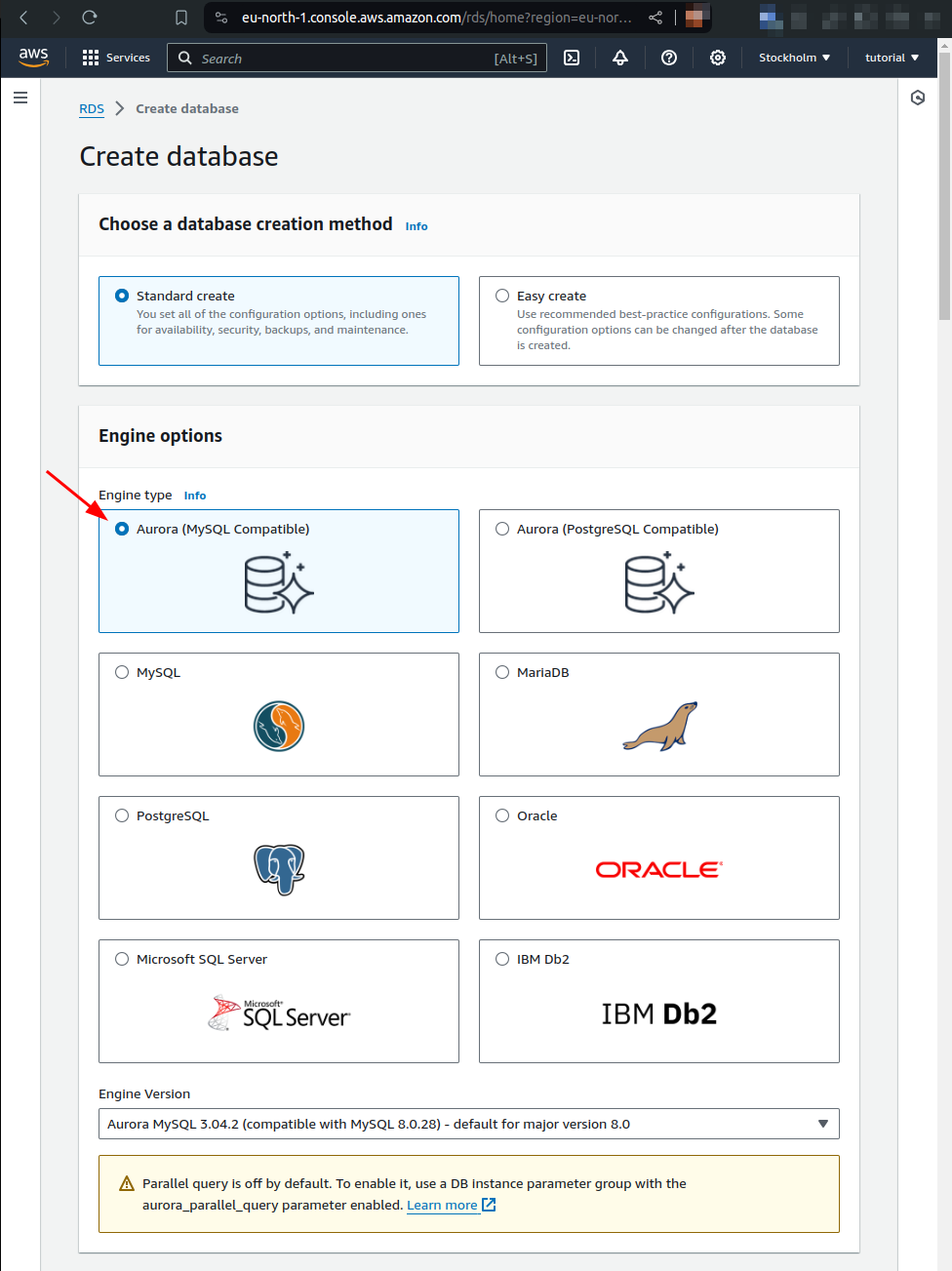Choose Aurora (MySQL Compatible) engine
Viewport: 952px width, 1271px height.
pyautogui.click(x=122, y=529)
